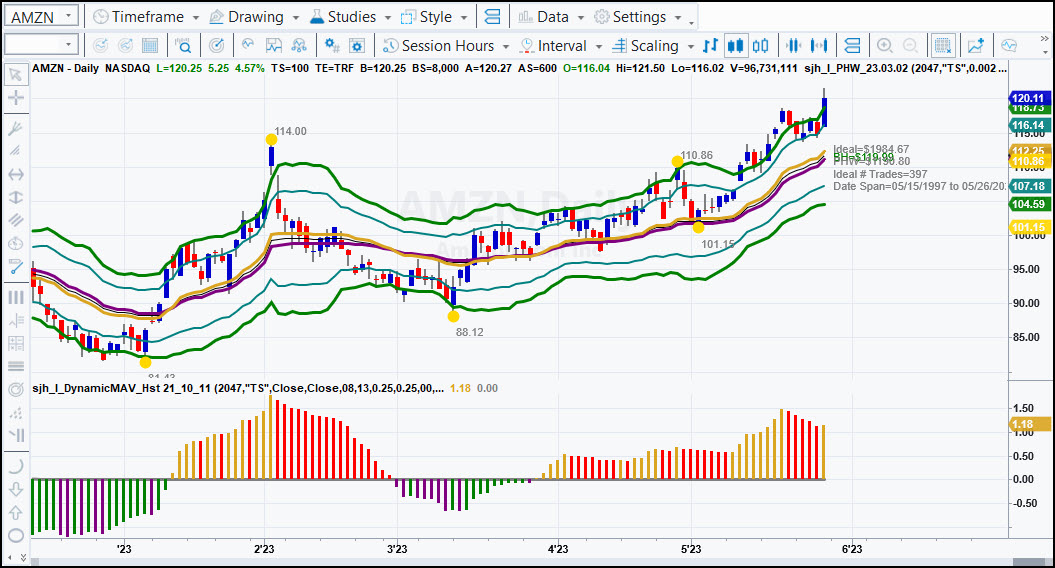
Task: Open the chart symbol search magnifier
Action: pos(183,46)
